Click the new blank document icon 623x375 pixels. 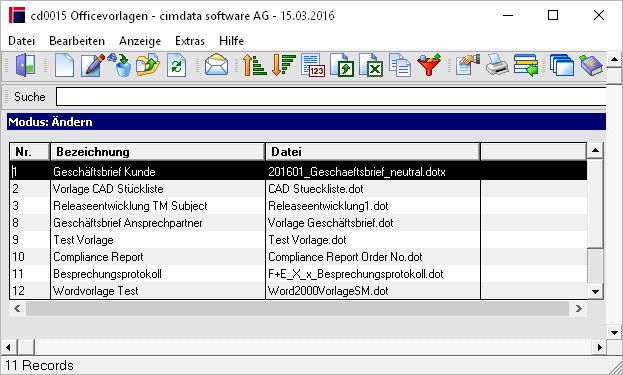(64, 65)
